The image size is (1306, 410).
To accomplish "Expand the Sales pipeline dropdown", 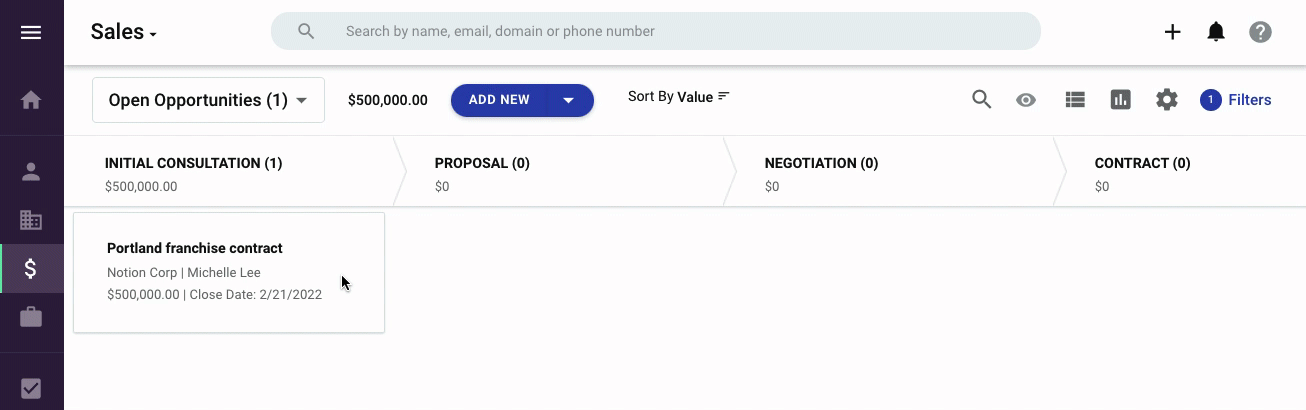I will [124, 32].
